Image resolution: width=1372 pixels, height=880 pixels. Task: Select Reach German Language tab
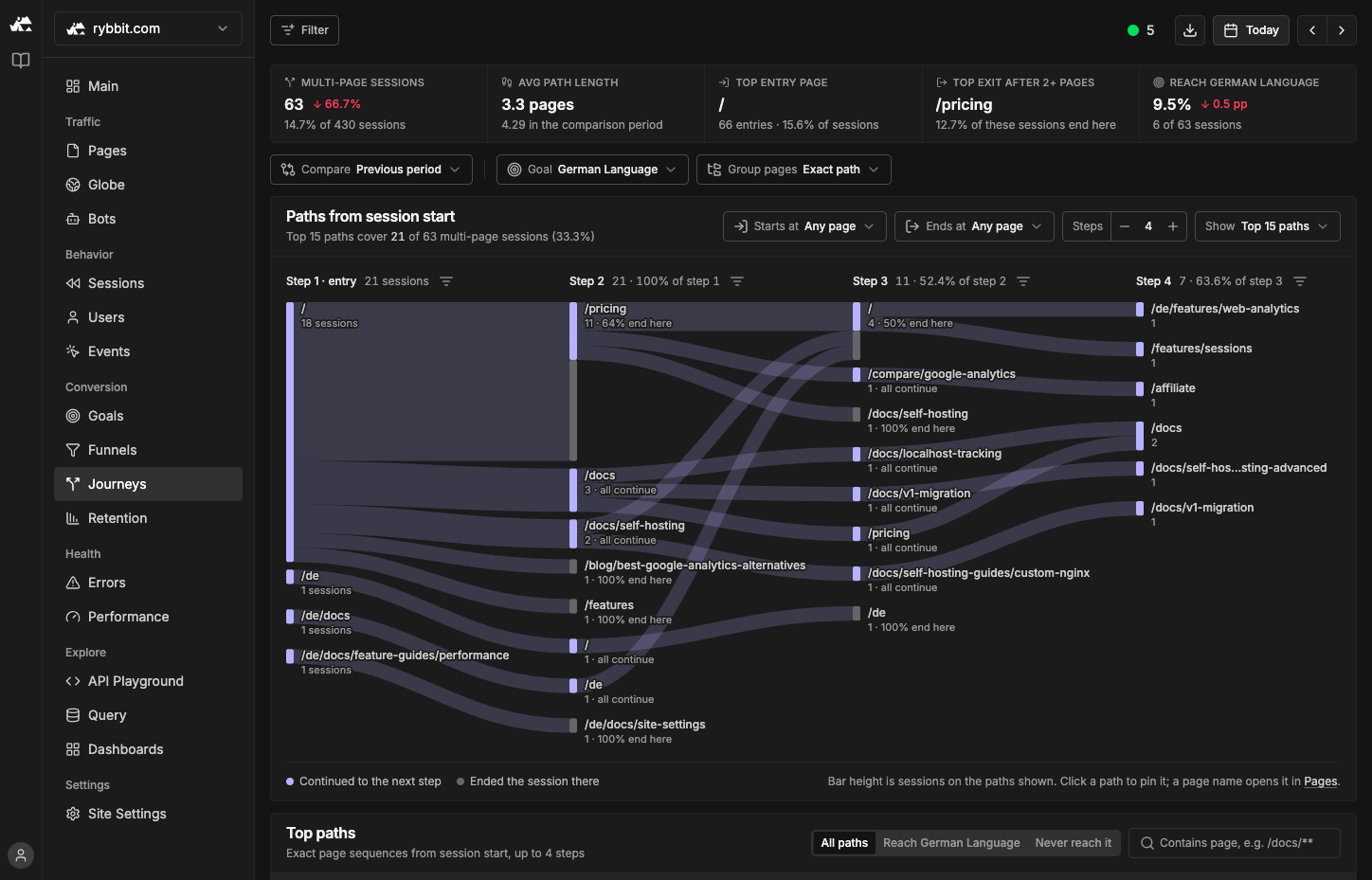[x=951, y=843]
